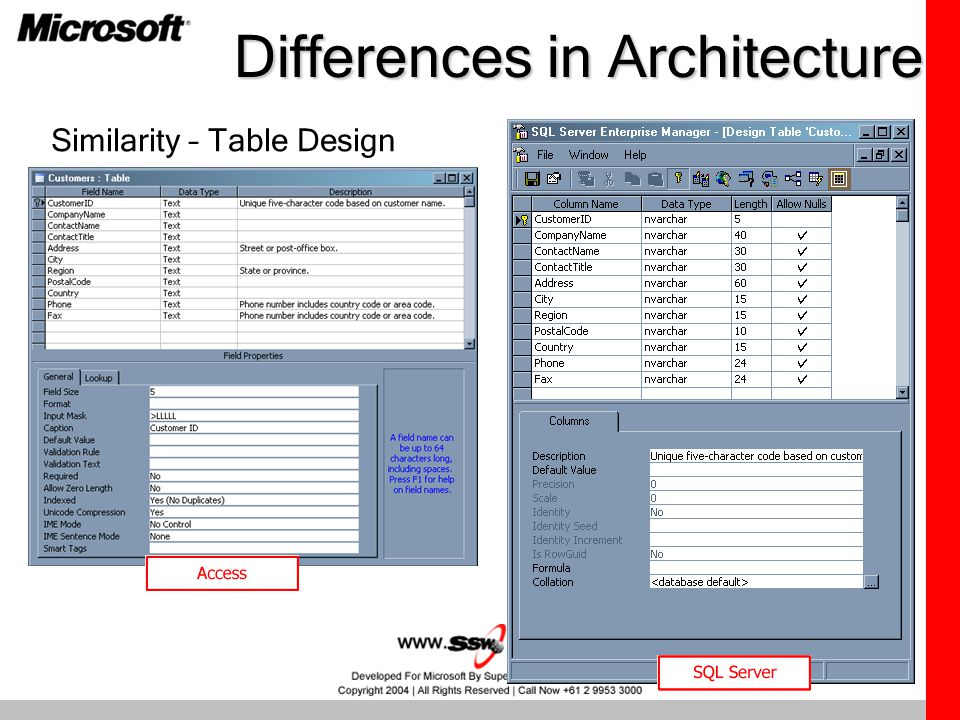Viewport: 960px width, 720px height.
Task: Click the Cut scissors icon
Action: point(609,179)
